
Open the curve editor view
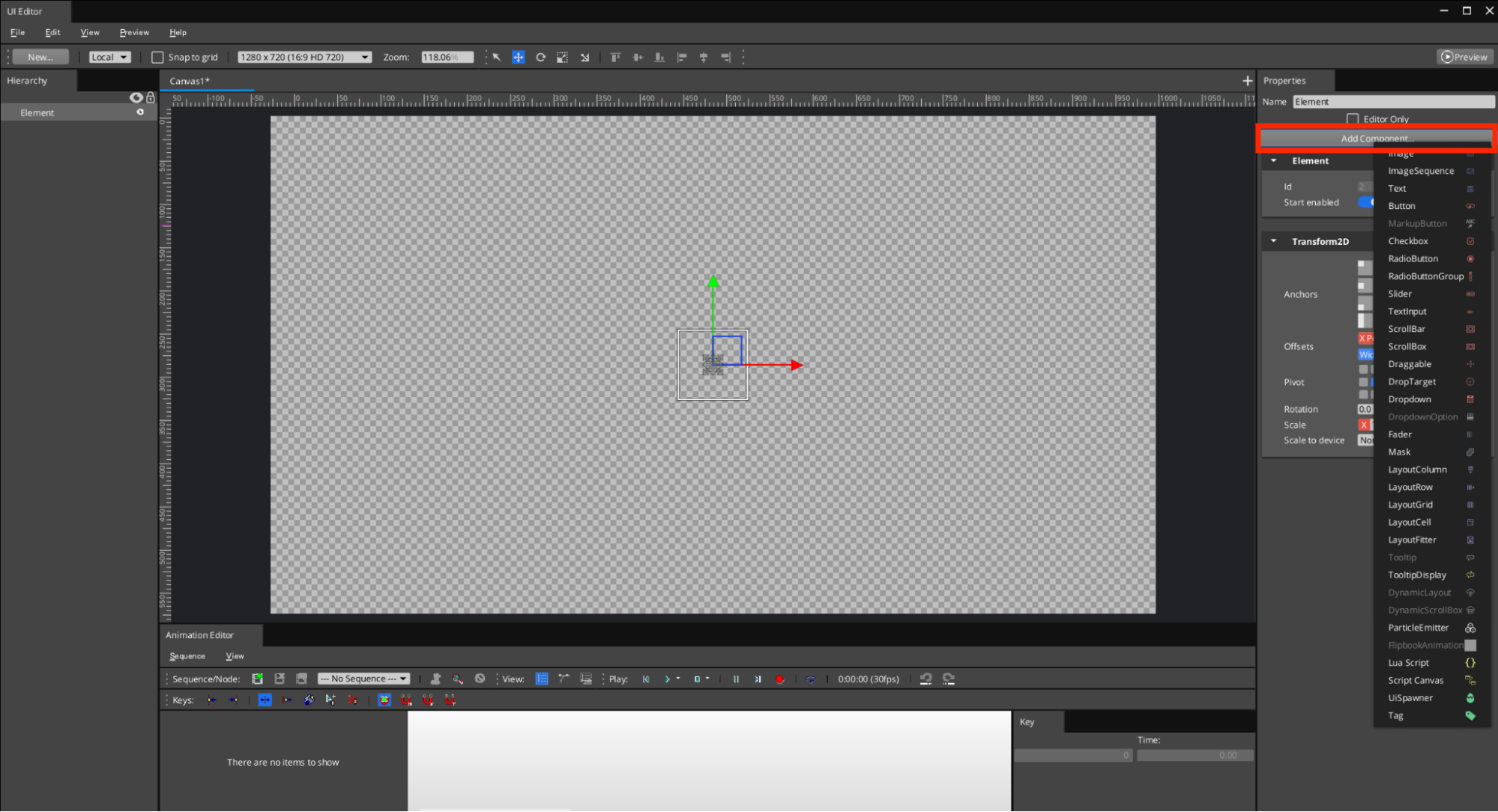tap(564, 679)
